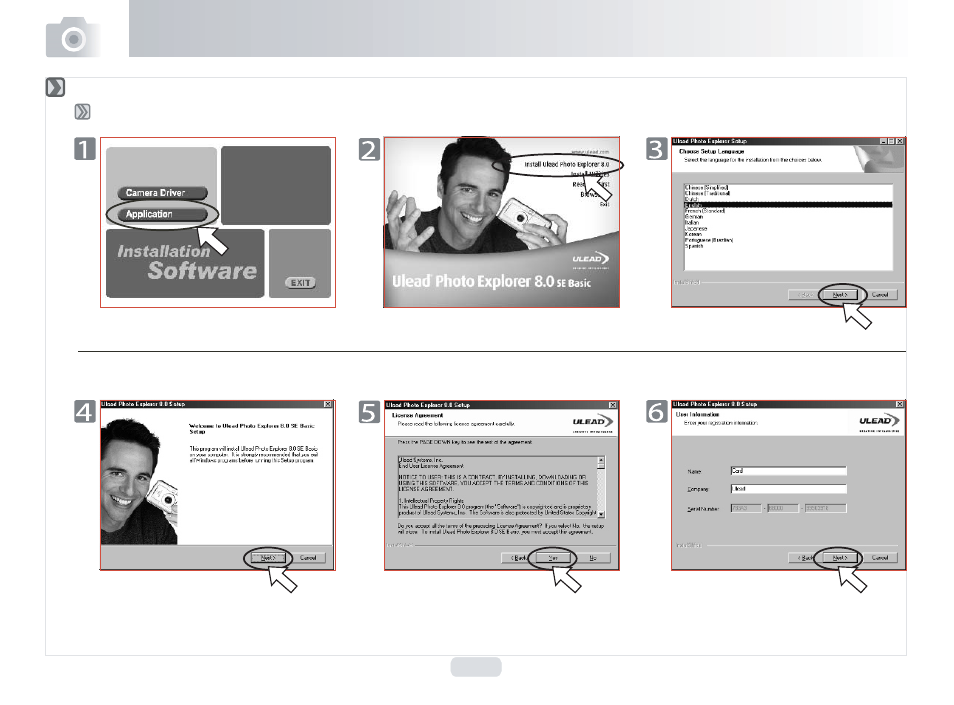Close the Choose Setup Language window
The image size is (954, 705).
(x=900, y=141)
